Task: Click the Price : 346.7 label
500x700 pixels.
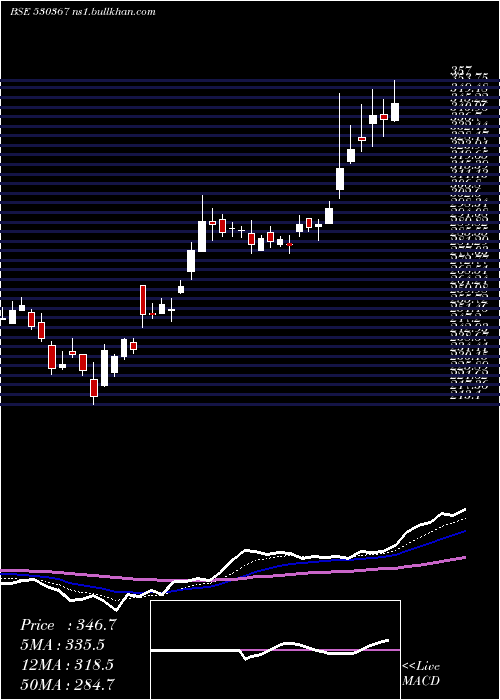Action: (68, 625)
